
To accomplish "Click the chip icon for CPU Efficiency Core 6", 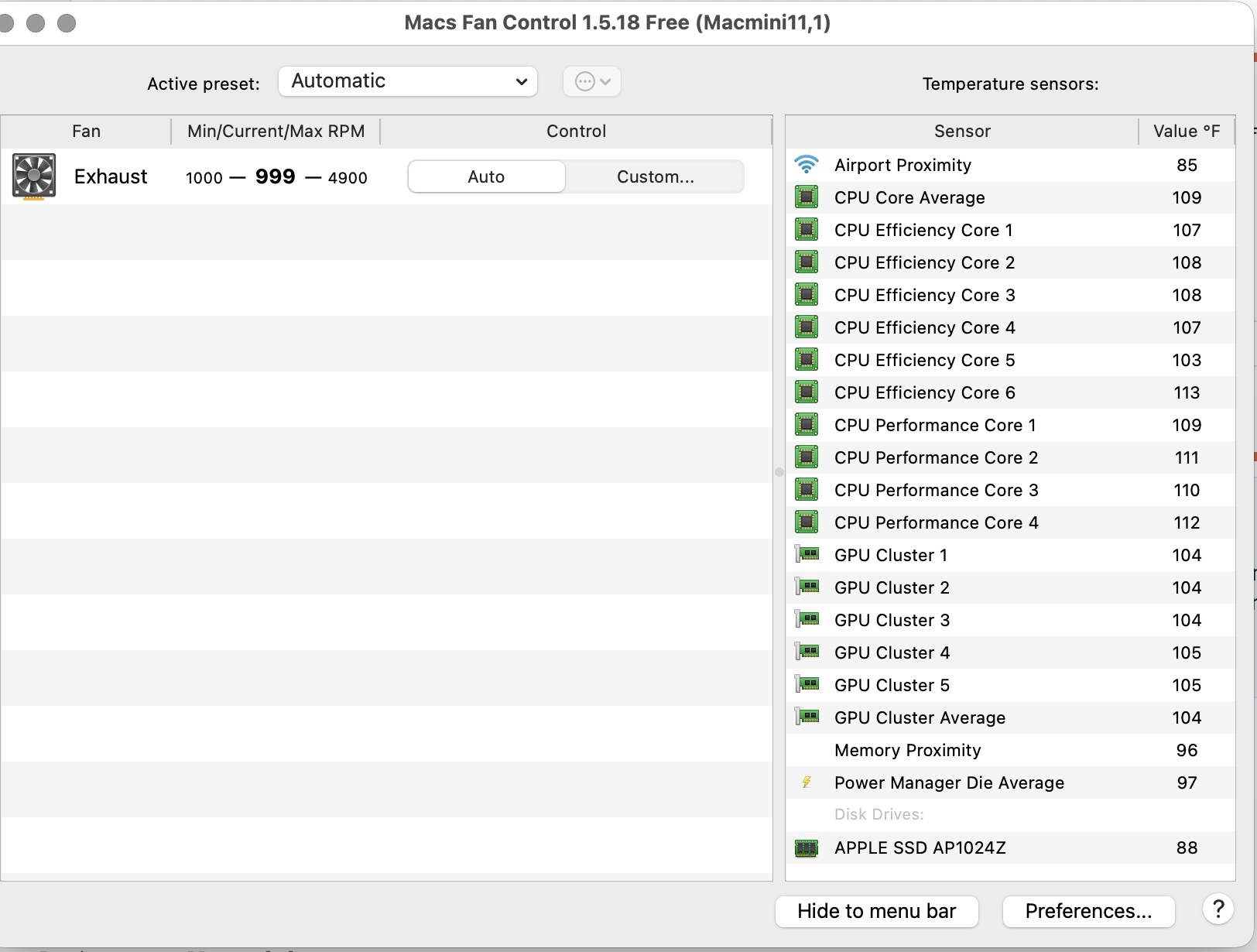I will 807,392.
